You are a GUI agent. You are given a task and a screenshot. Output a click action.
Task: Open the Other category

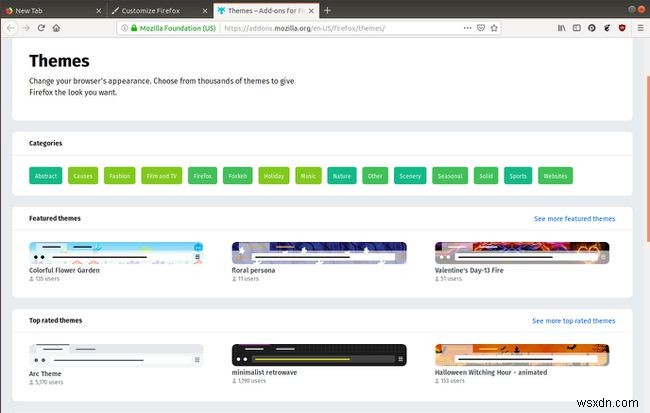pyautogui.click(x=375, y=176)
